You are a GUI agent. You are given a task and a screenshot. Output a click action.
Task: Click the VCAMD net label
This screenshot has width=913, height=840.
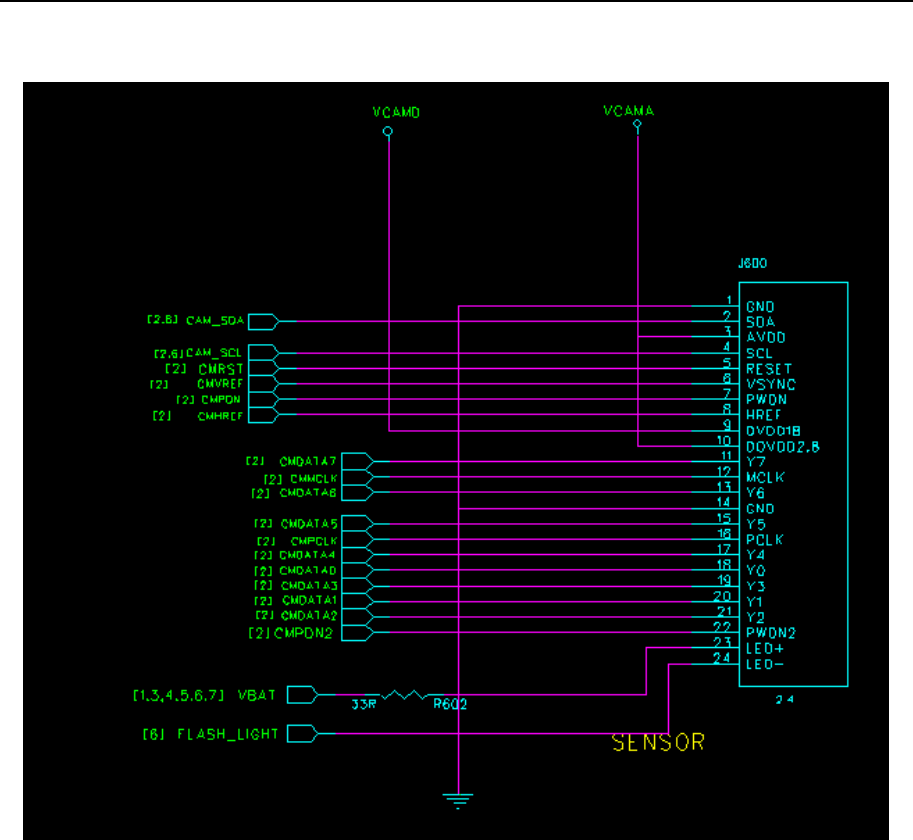[397, 112]
